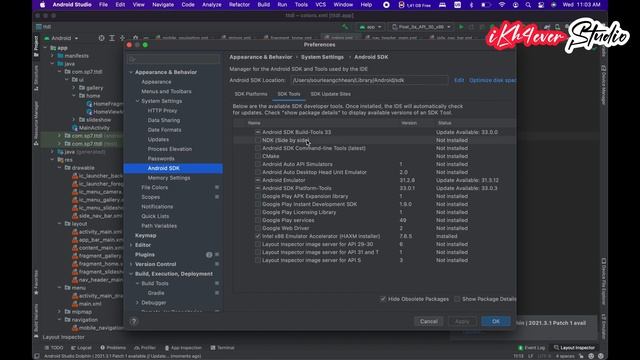Select Plugins in settings list
Screen dimensions: 640x360
(145, 255)
